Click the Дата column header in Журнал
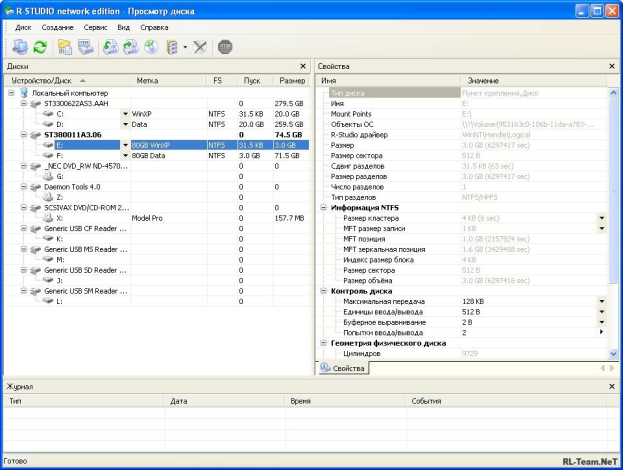Viewport: 623px width, 470px height. tap(225, 401)
